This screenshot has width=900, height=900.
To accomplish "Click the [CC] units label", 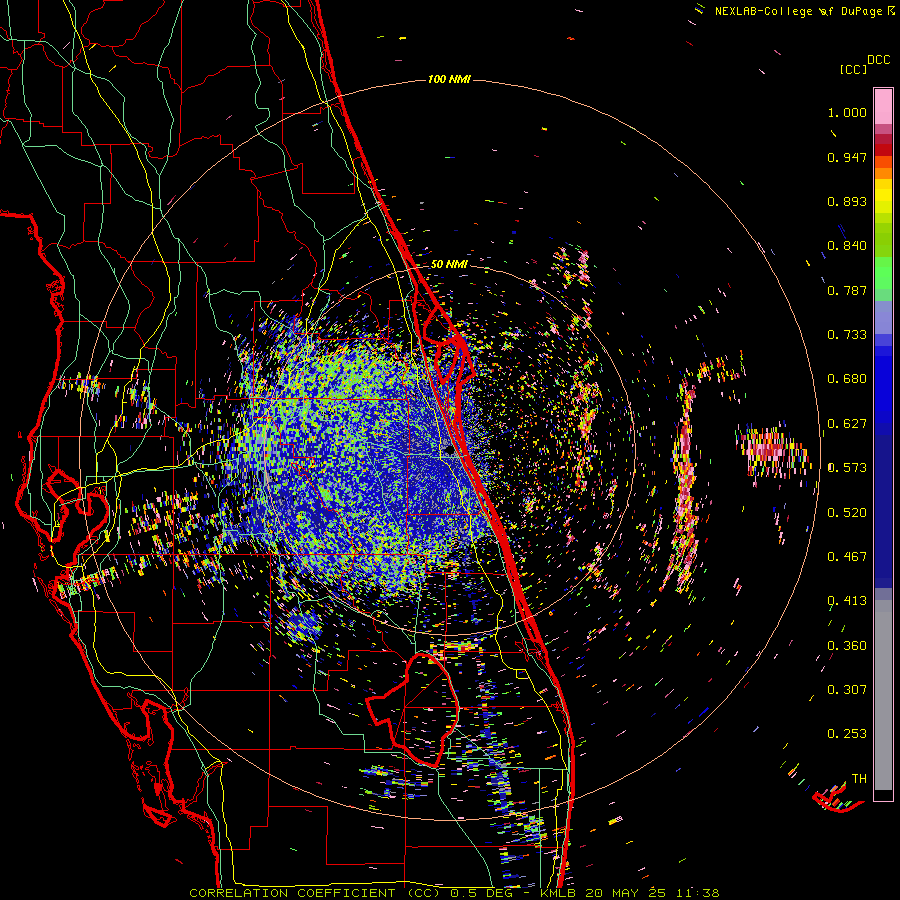I will click(853, 69).
